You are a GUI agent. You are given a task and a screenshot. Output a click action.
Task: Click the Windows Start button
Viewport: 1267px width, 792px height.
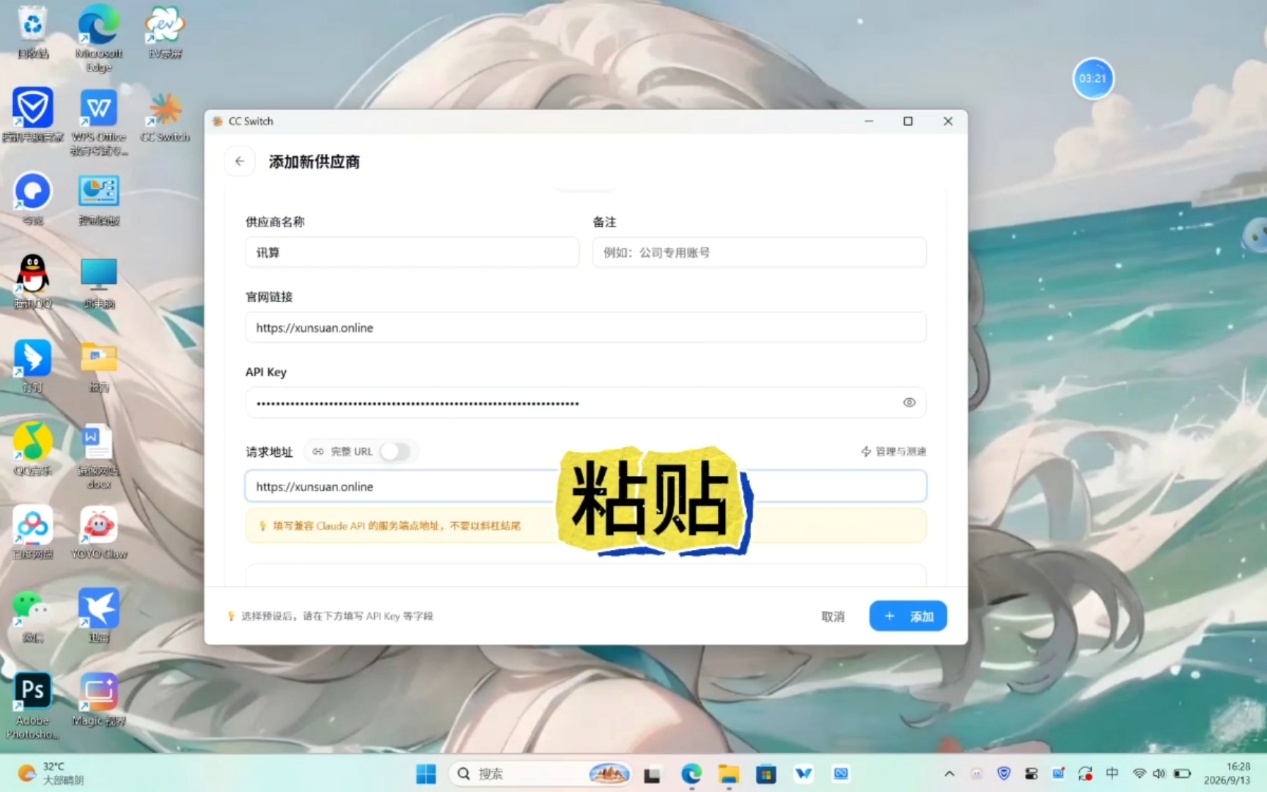[426, 773]
